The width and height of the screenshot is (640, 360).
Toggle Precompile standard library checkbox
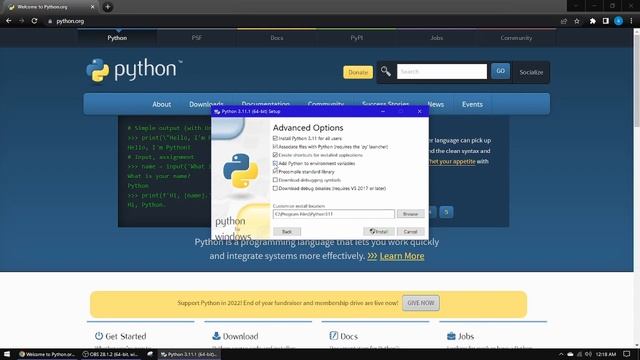pyautogui.click(x=275, y=171)
